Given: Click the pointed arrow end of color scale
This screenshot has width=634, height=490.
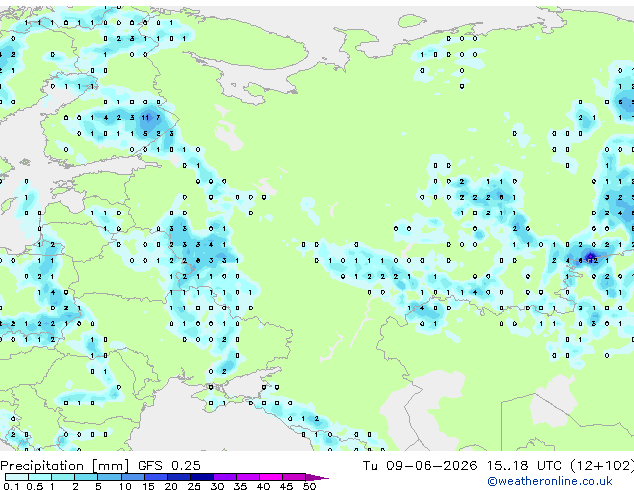Looking at the screenshot, I should [317, 477].
